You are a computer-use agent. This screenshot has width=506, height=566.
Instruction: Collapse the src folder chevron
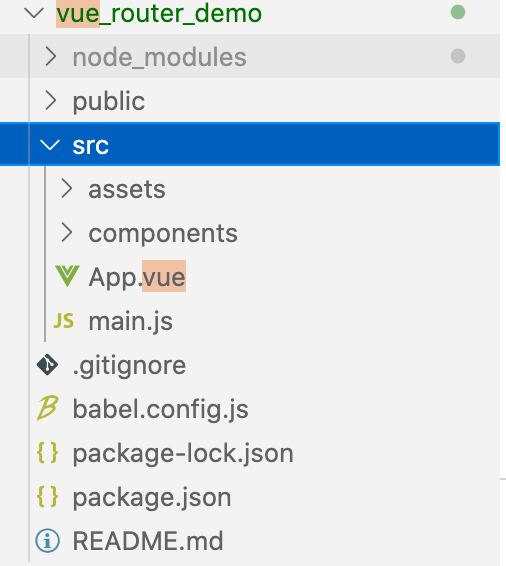click(x=49, y=145)
